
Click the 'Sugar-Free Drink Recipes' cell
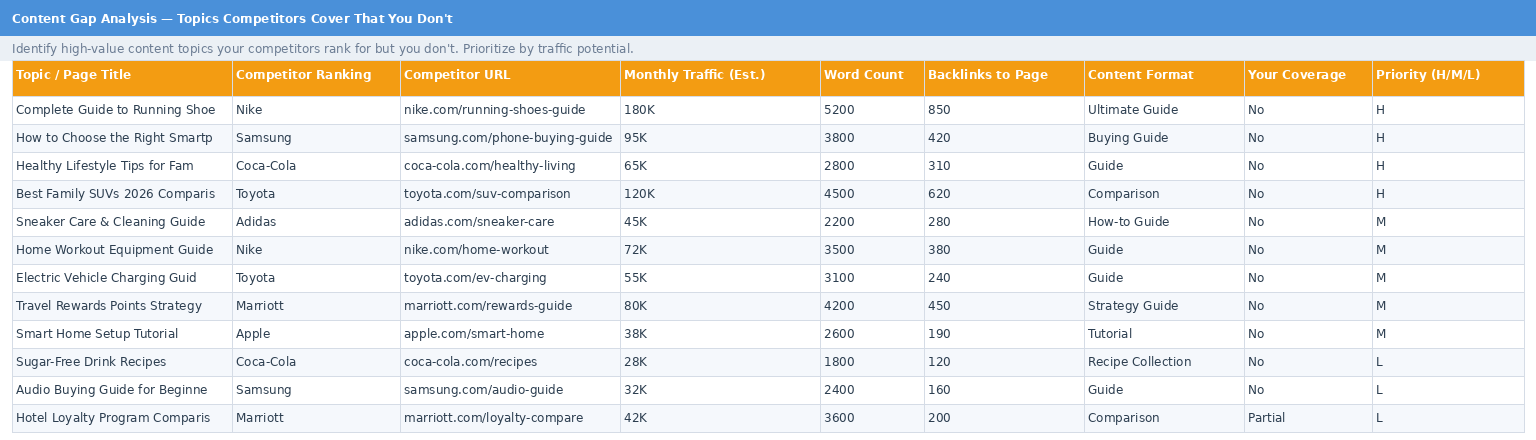coord(122,362)
